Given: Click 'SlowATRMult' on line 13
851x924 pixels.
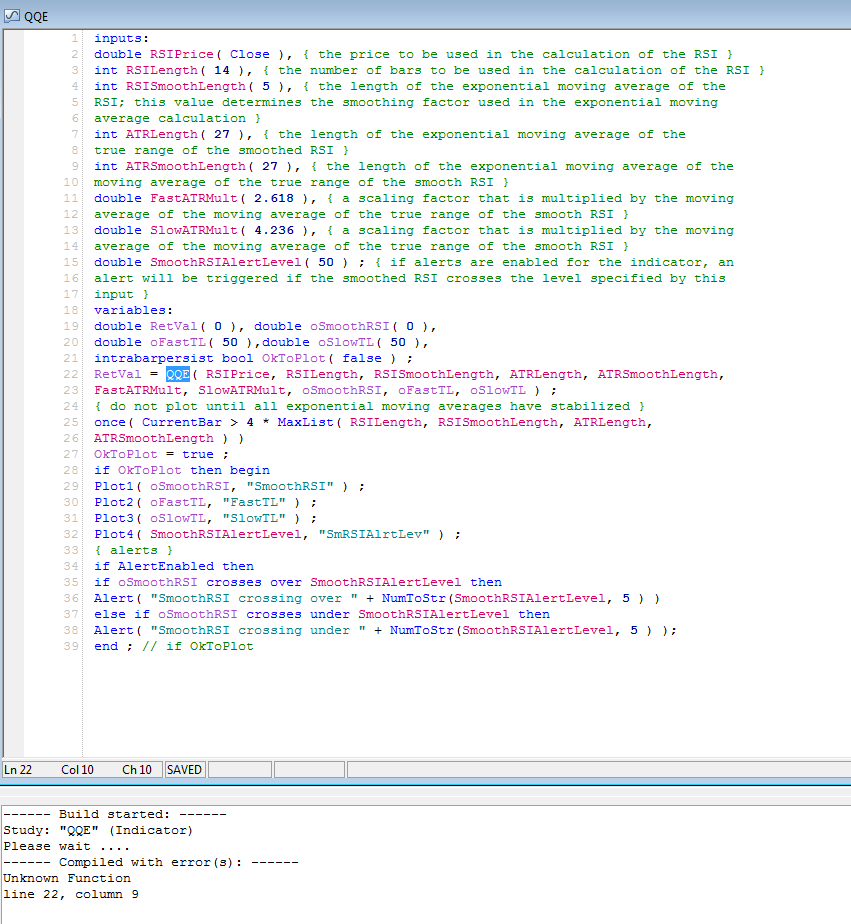Looking at the screenshot, I should tap(193, 230).
